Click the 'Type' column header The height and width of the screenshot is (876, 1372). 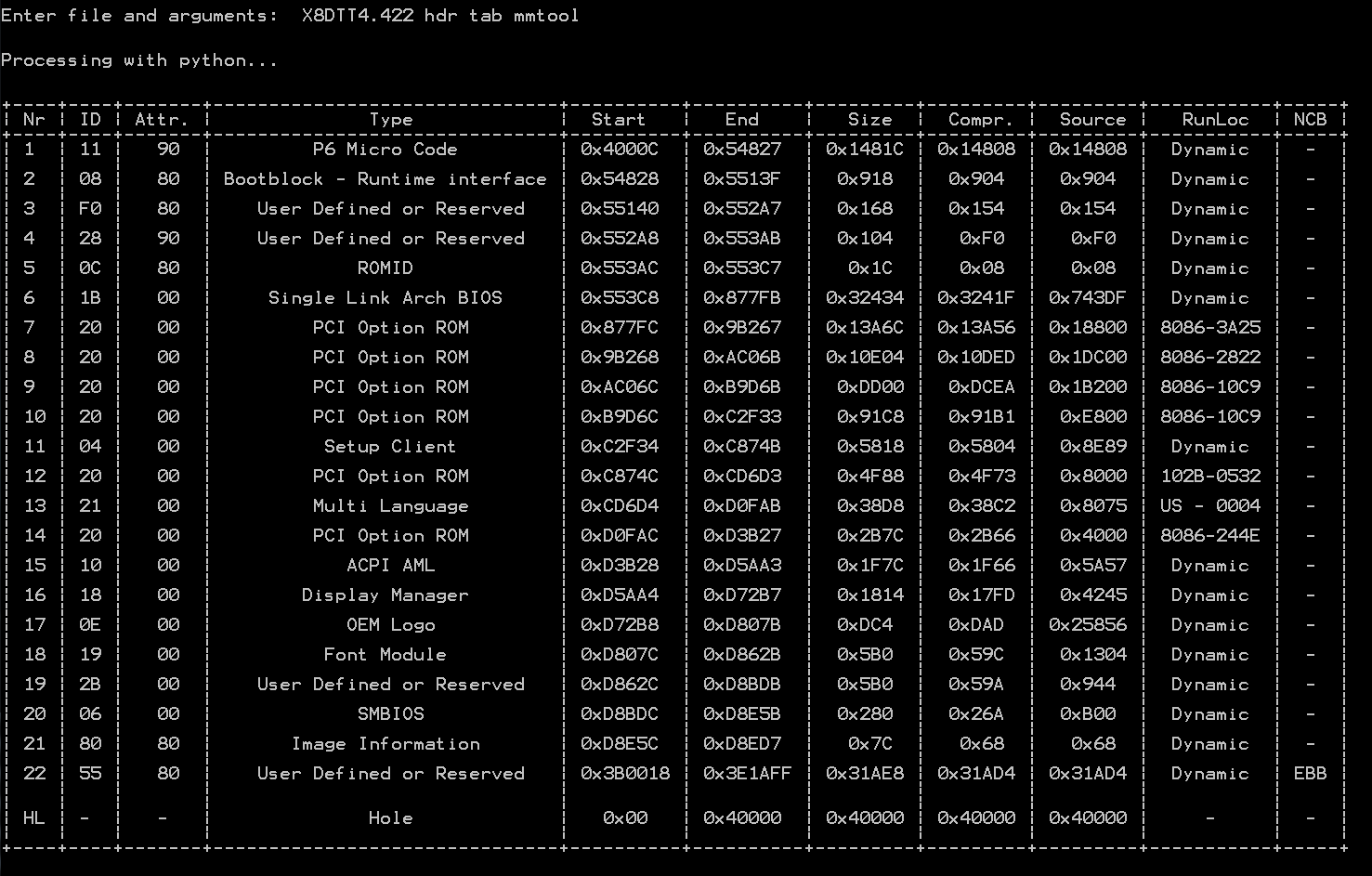pyautogui.click(x=390, y=119)
